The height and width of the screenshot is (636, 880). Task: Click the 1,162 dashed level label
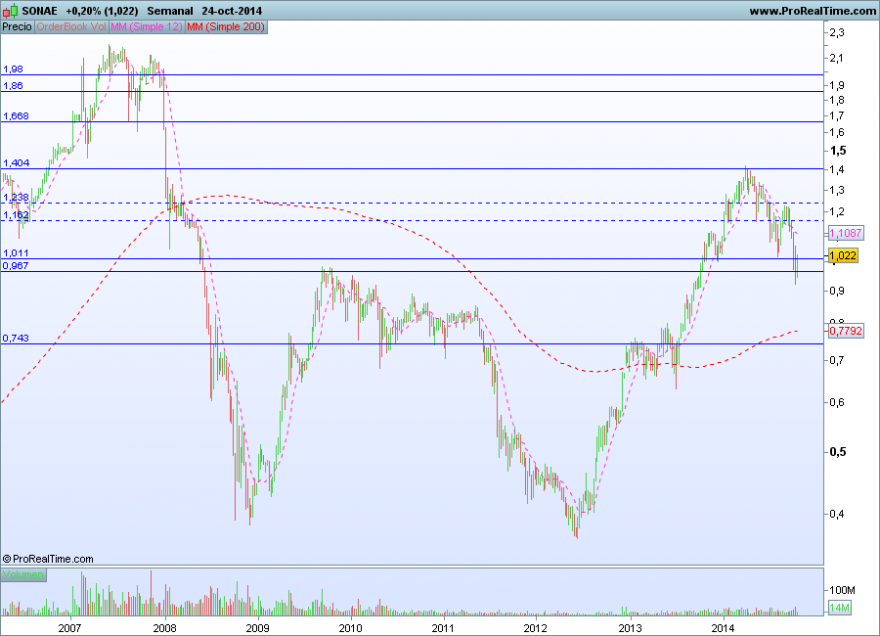(16, 214)
